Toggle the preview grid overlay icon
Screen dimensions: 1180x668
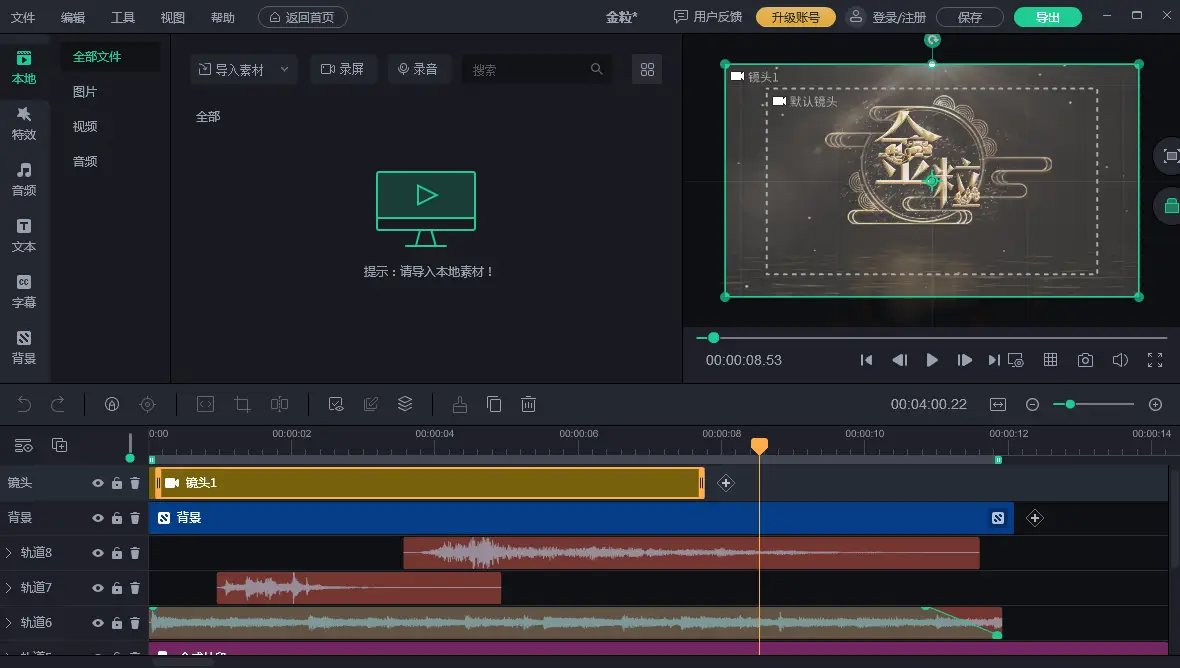pyautogui.click(x=1051, y=360)
